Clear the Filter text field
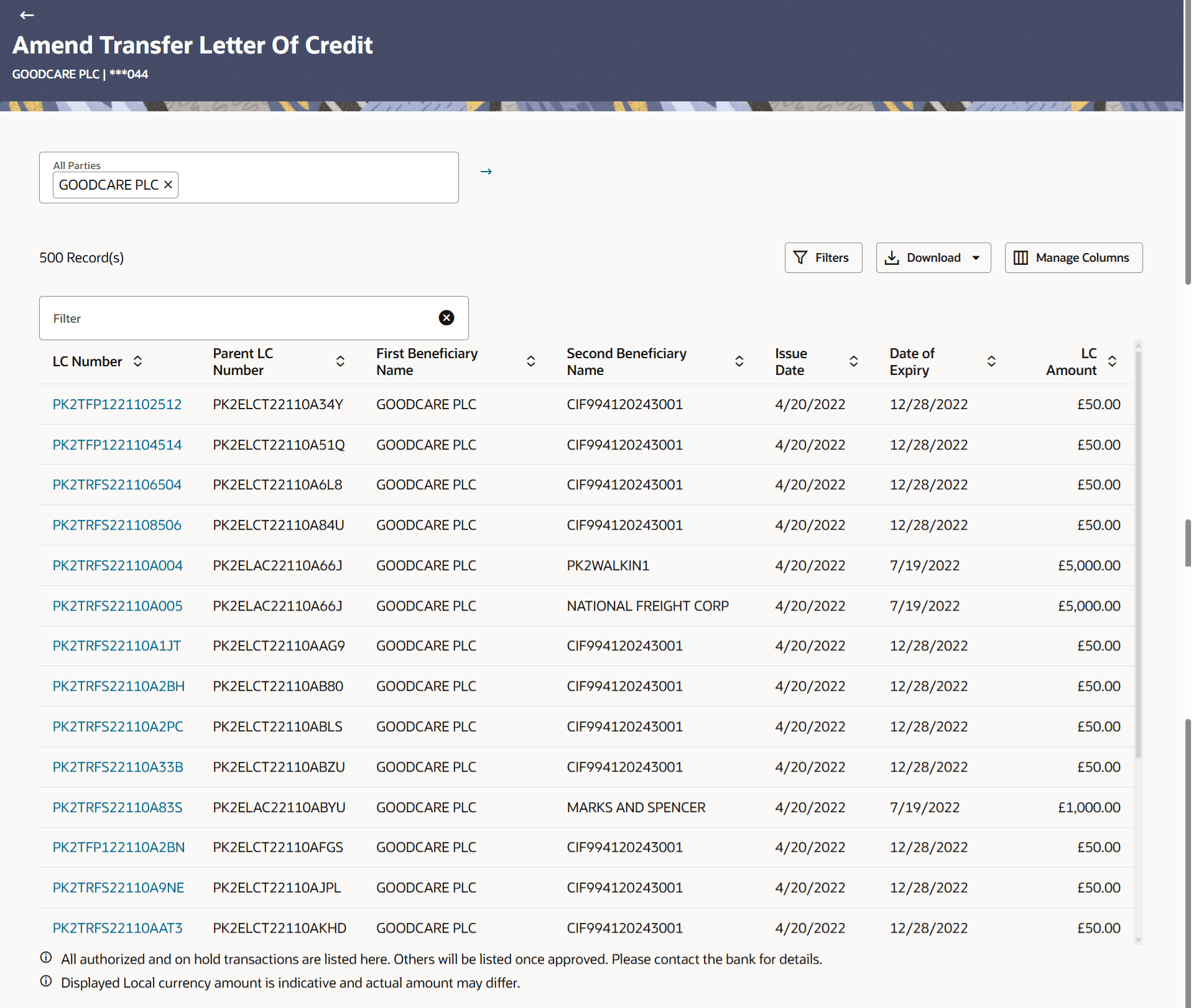Screen dimensions: 1194x1008 (446, 318)
